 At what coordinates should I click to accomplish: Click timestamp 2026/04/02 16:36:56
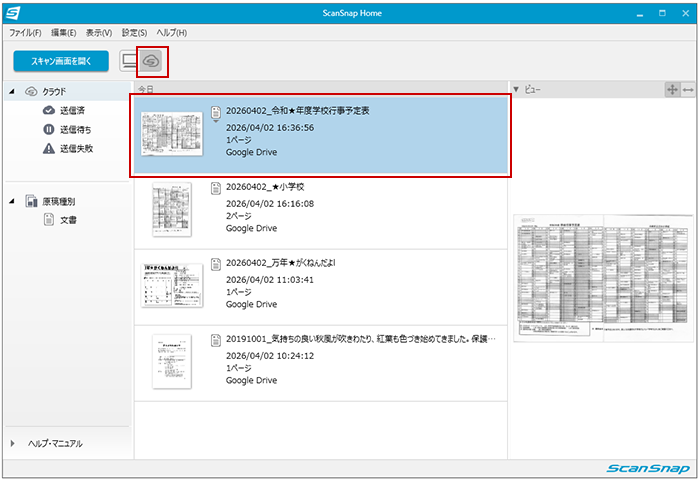pos(270,128)
